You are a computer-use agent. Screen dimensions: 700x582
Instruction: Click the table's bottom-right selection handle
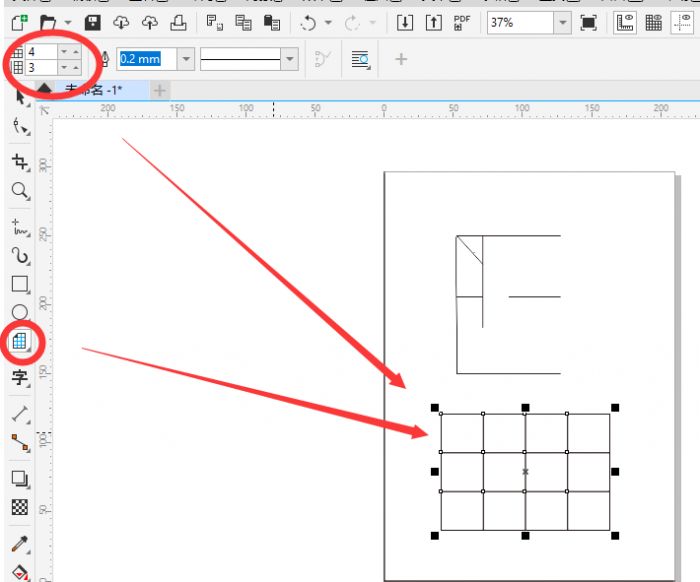click(615, 536)
